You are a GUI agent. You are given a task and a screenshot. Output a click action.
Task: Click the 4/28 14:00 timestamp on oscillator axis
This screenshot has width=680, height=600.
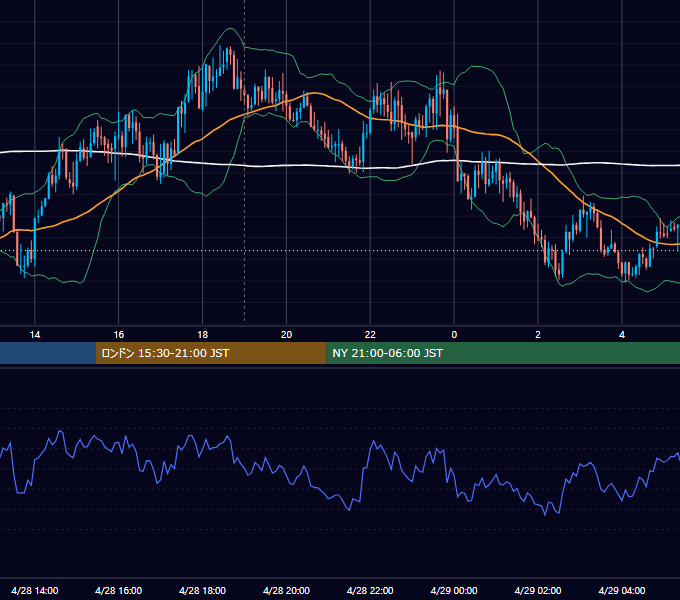(35, 590)
